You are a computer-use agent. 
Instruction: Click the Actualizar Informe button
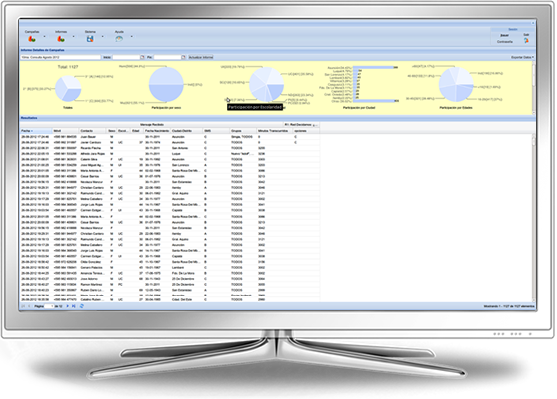201,57
